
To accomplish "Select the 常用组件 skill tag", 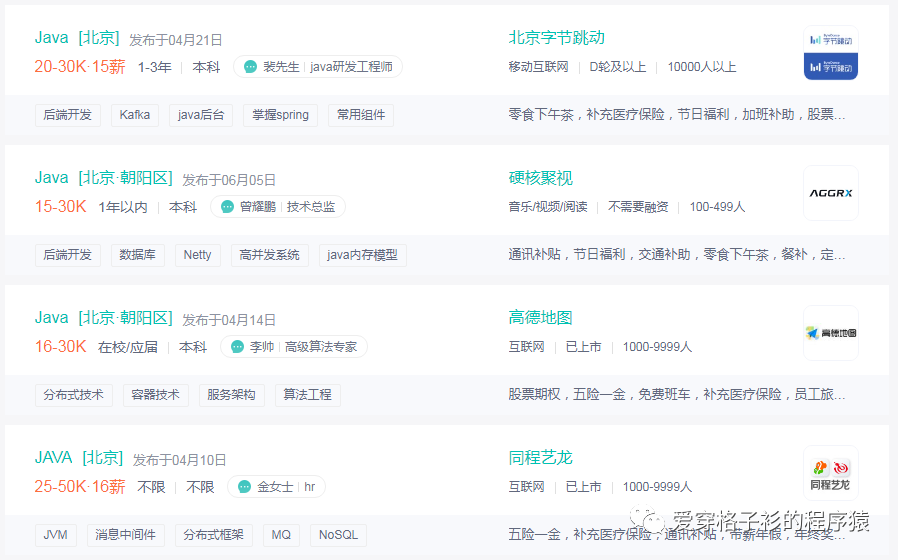I will click(361, 115).
